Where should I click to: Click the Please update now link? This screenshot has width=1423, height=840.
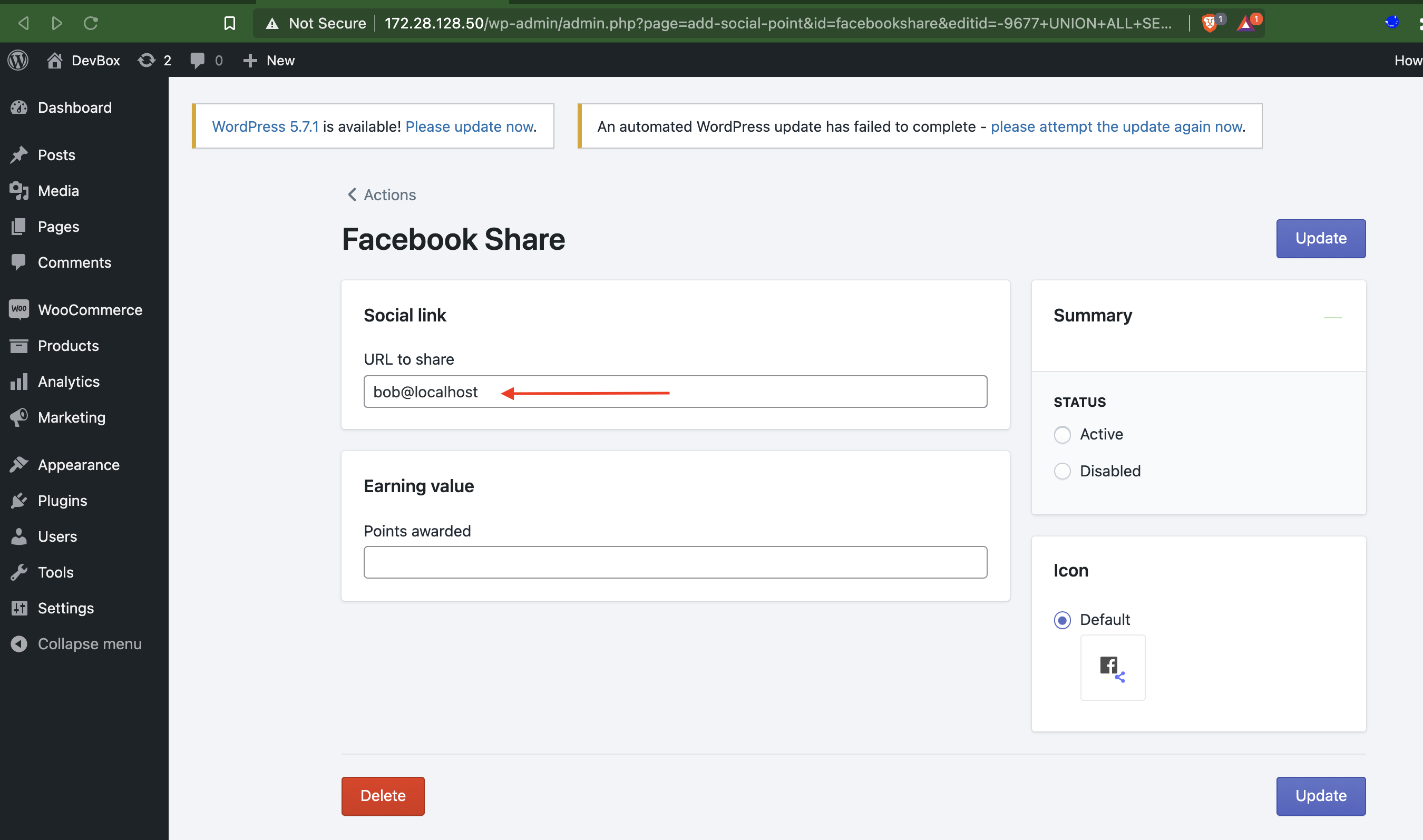[469, 126]
